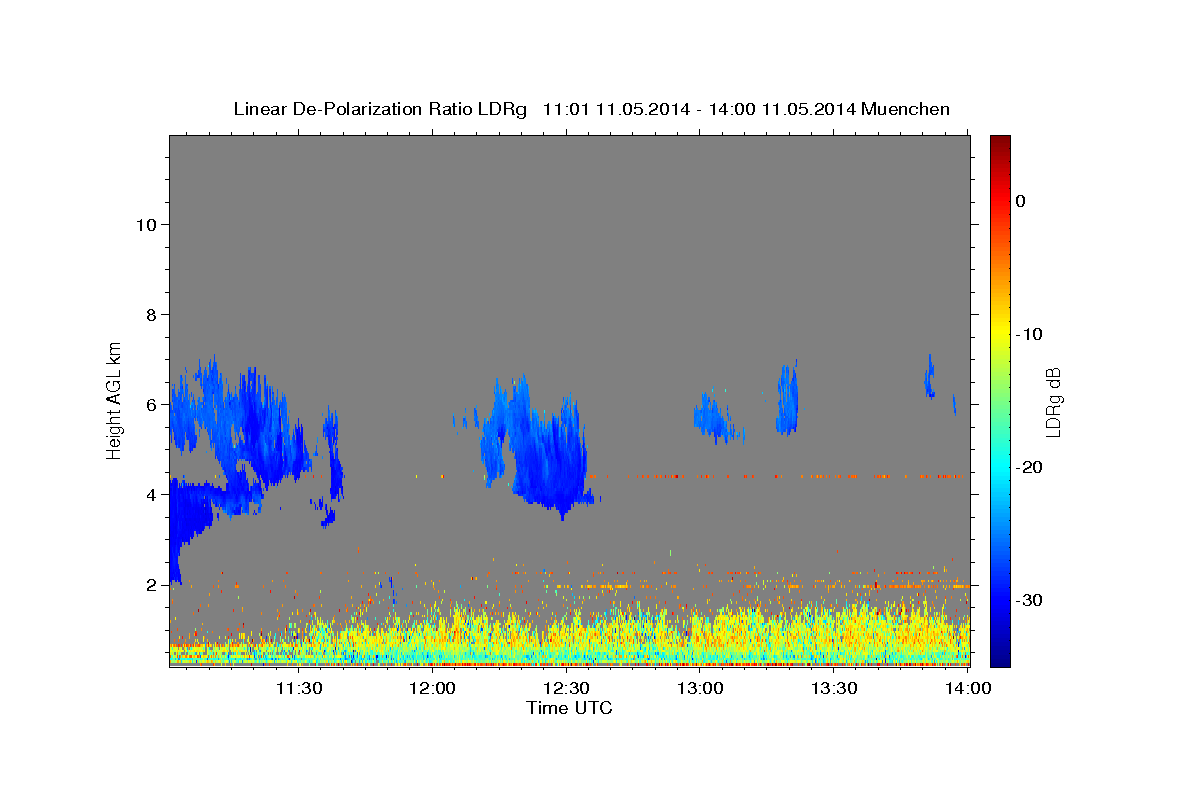Click the dark blue bottom of colorbar
The image size is (1200, 800).
(x=1000, y=658)
